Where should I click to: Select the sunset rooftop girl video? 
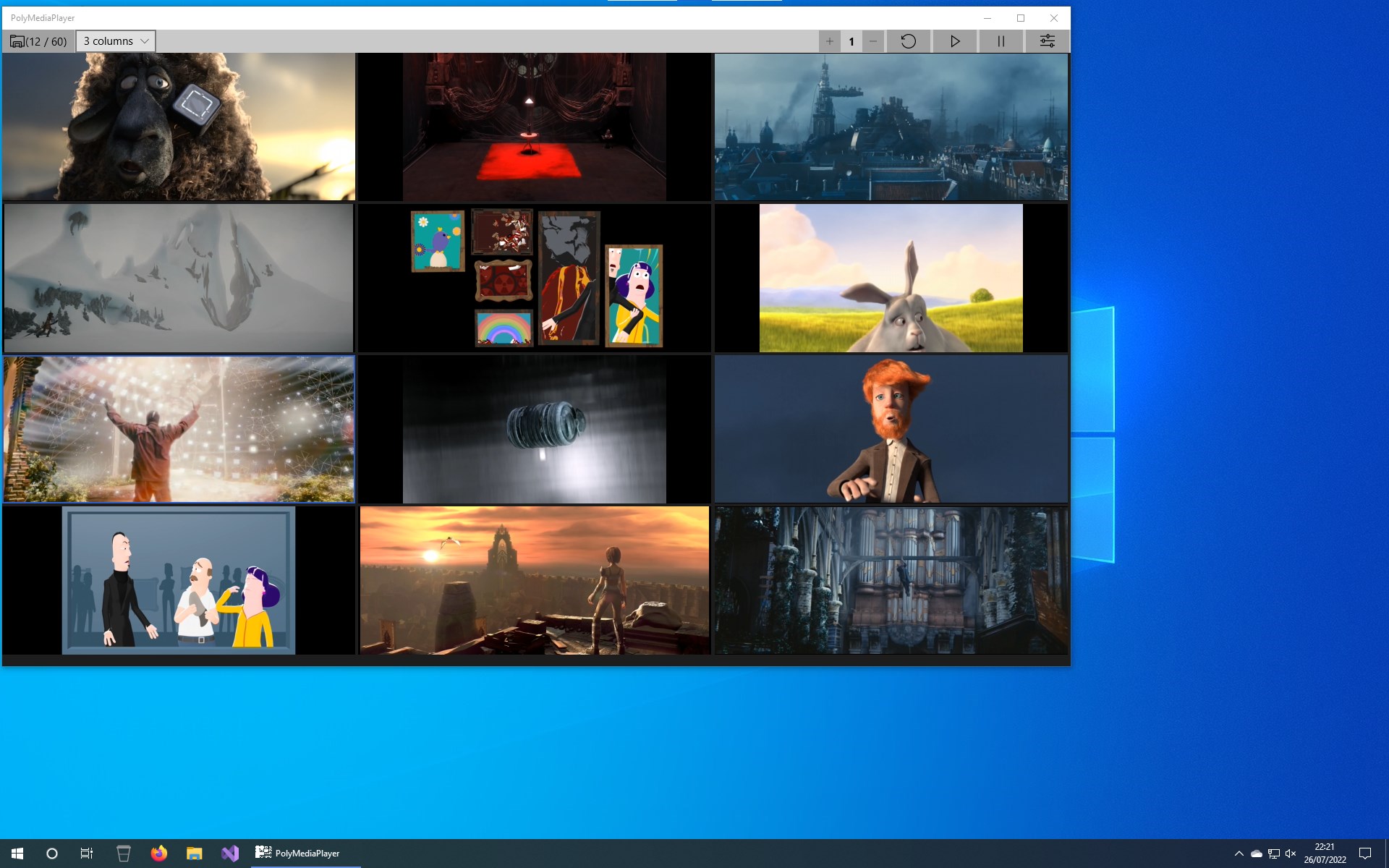click(535, 580)
